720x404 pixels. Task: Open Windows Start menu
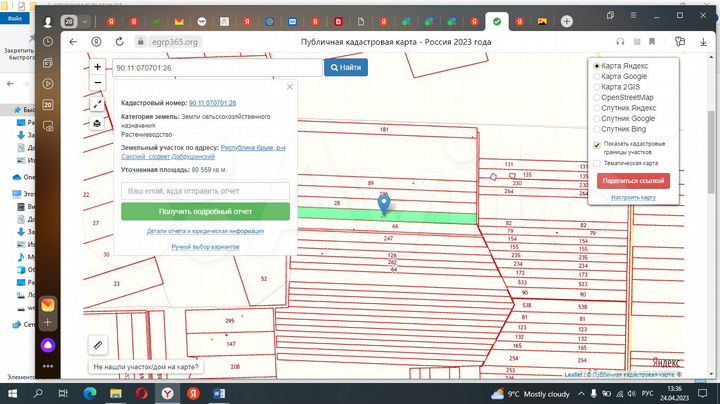point(12,393)
